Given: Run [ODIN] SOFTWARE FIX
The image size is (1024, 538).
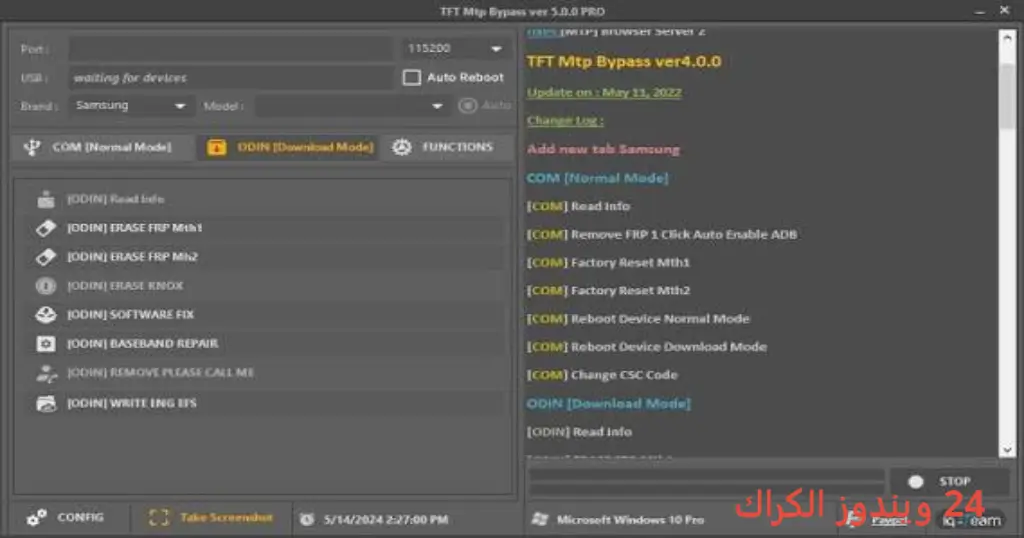Looking at the screenshot, I should click(x=264, y=315).
